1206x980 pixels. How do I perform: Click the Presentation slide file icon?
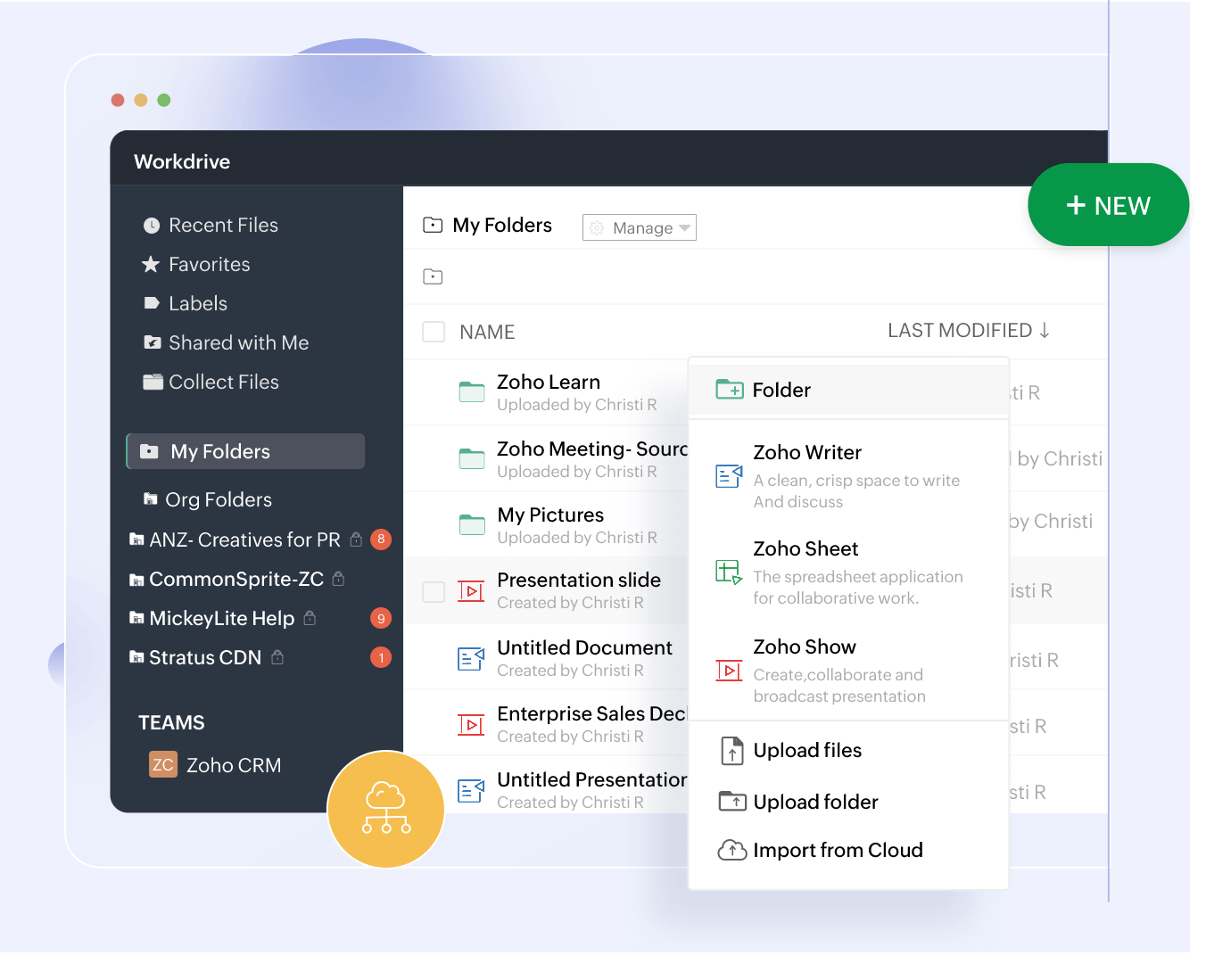pos(471,591)
